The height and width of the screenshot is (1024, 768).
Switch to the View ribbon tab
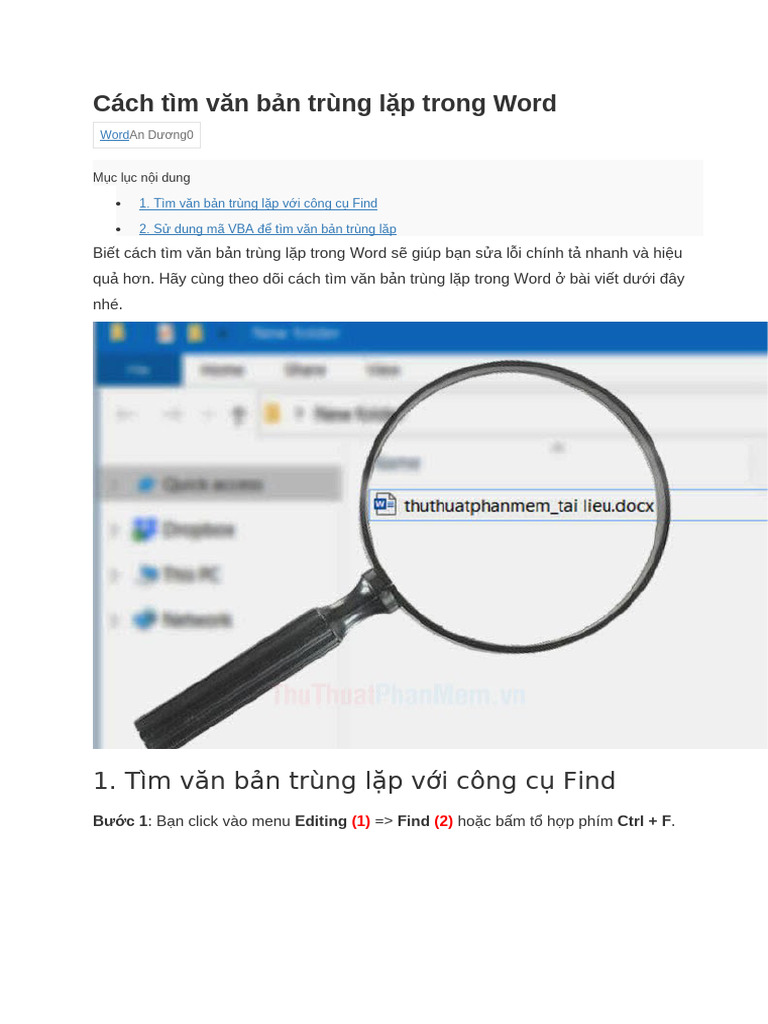coord(383,370)
